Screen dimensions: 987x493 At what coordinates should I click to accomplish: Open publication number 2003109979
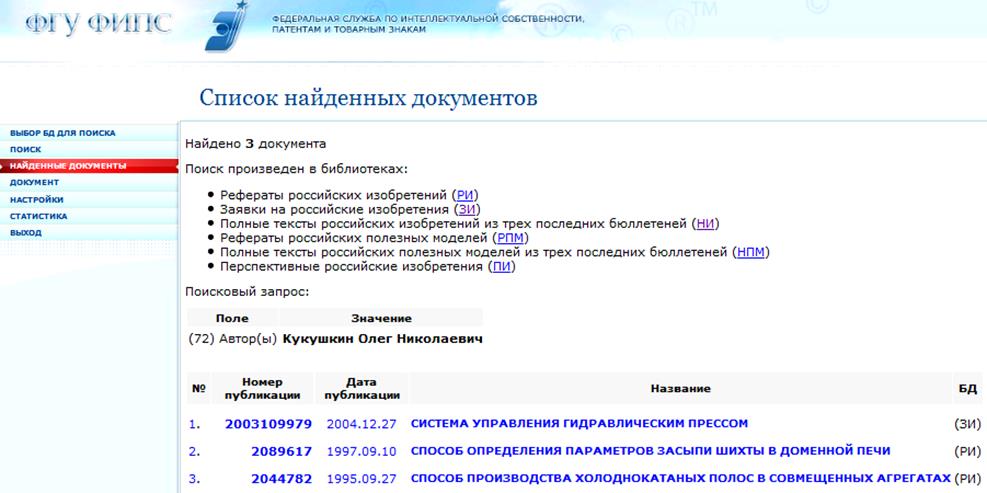click(268, 424)
